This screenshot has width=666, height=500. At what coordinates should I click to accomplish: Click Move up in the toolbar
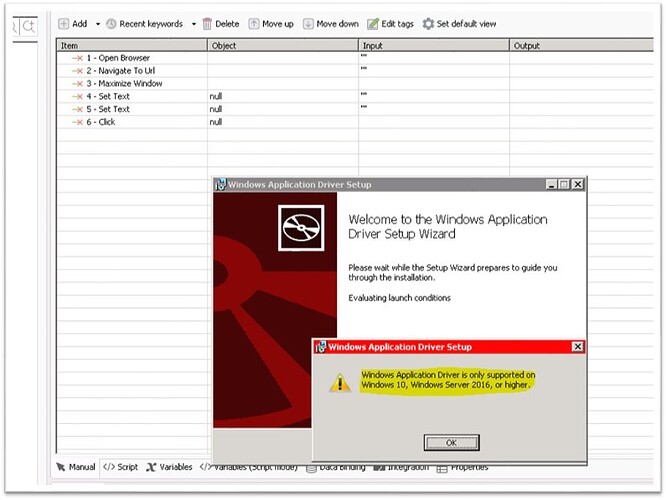271,24
